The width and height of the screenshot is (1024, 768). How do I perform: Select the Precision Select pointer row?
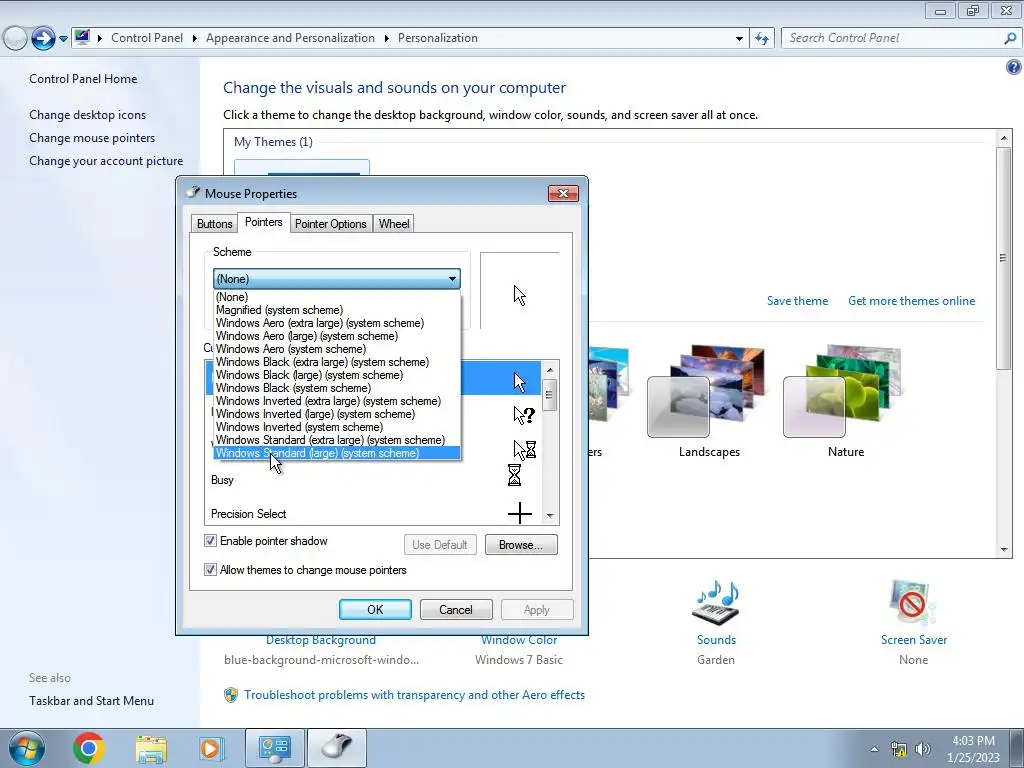tap(374, 513)
